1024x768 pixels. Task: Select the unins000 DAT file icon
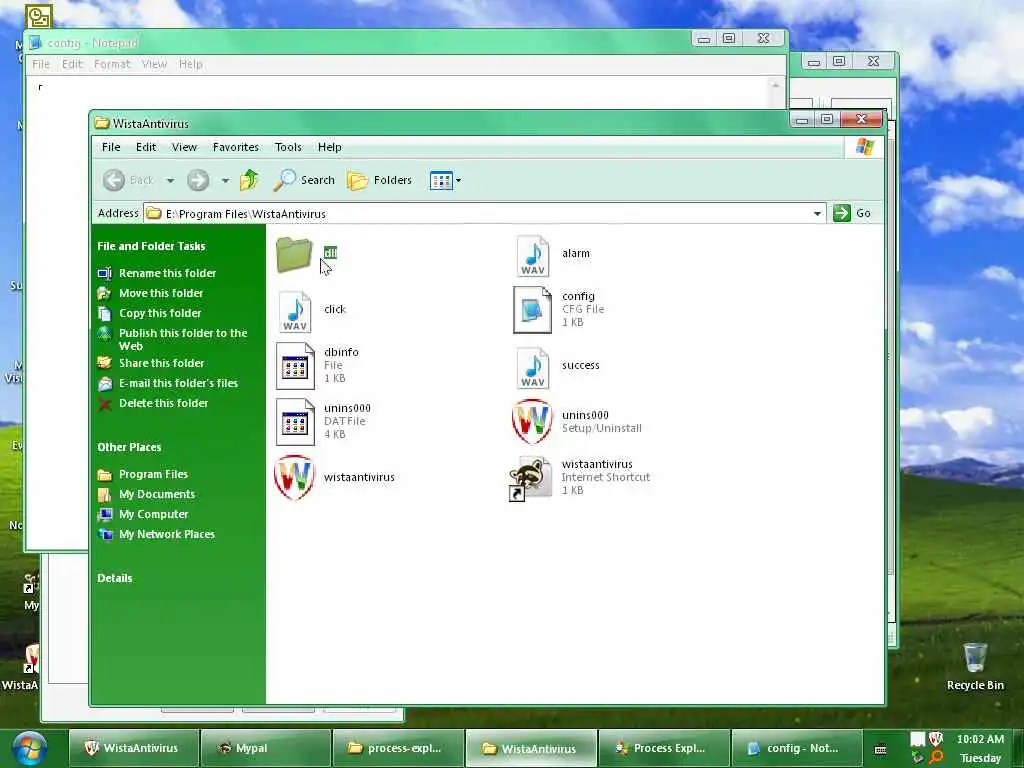coord(295,422)
